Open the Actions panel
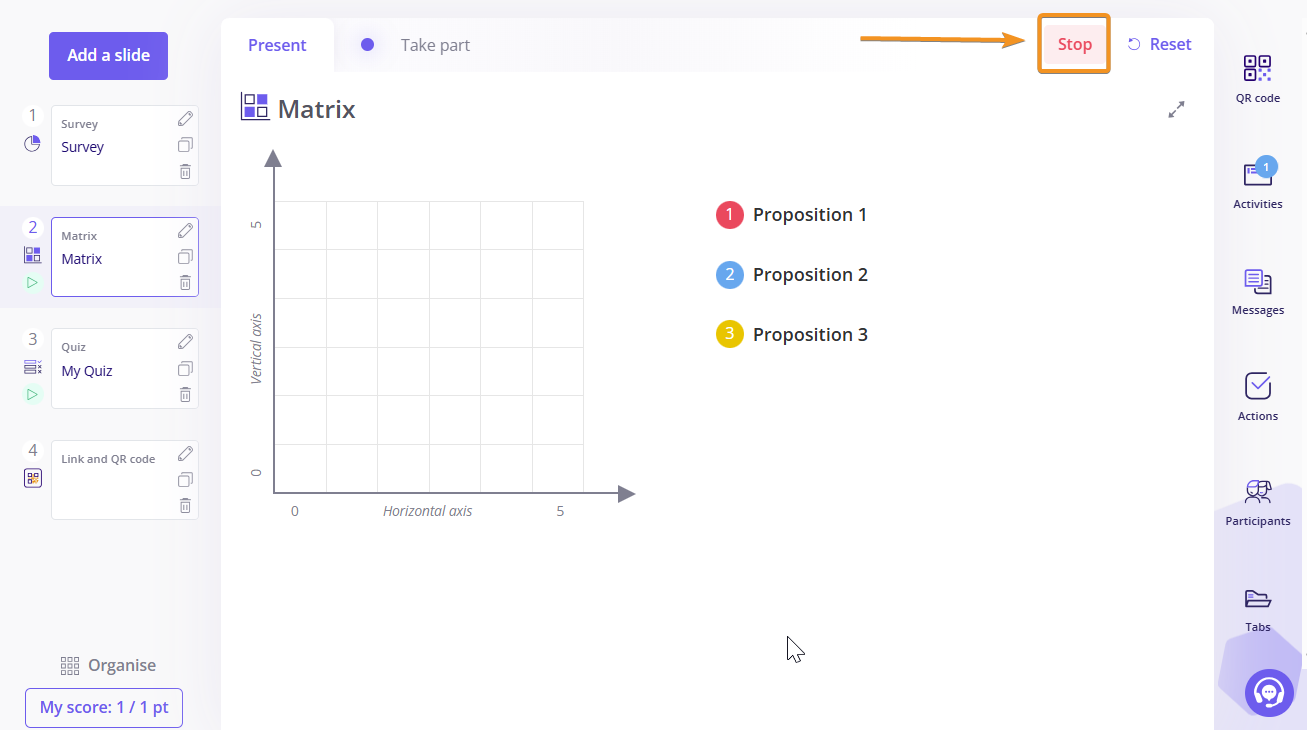This screenshot has width=1307, height=730. 1257,397
